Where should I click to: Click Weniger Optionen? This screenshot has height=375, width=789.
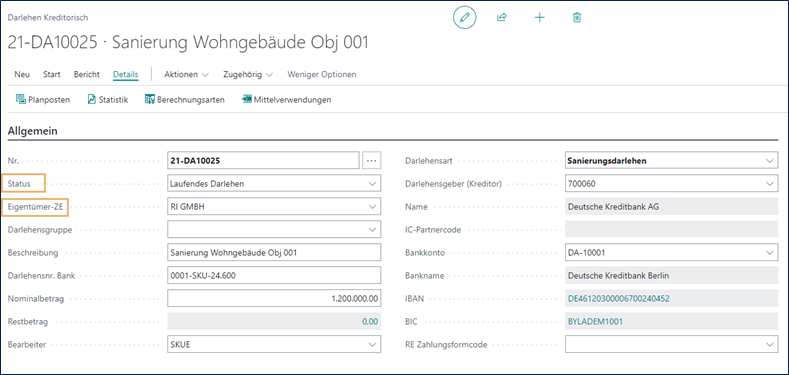[322, 74]
